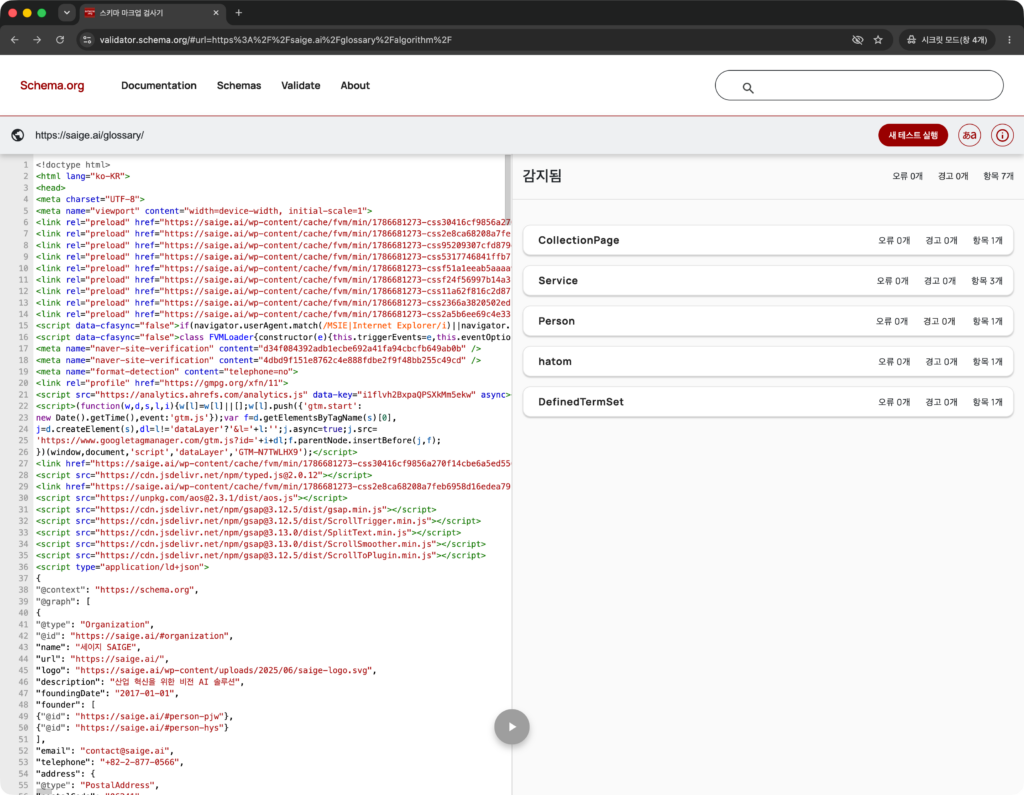Click the googletagmanager gtm.js code line
The image size is (1024, 795).
(x=238, y=440)
